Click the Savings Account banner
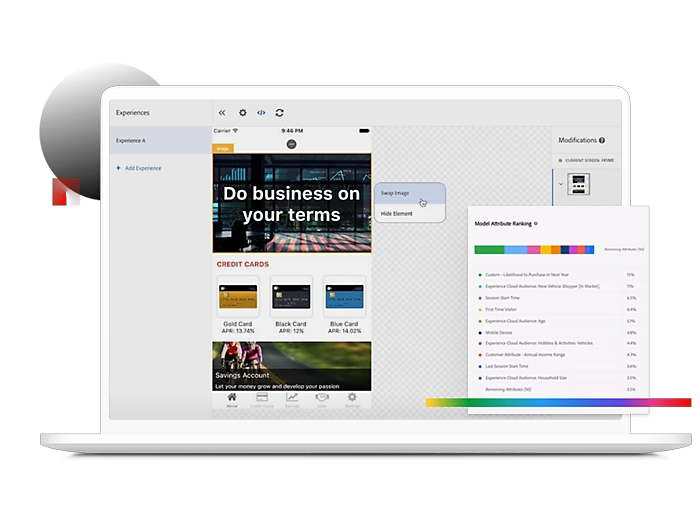The image size is (700, 525). click(x=291, y=365)
